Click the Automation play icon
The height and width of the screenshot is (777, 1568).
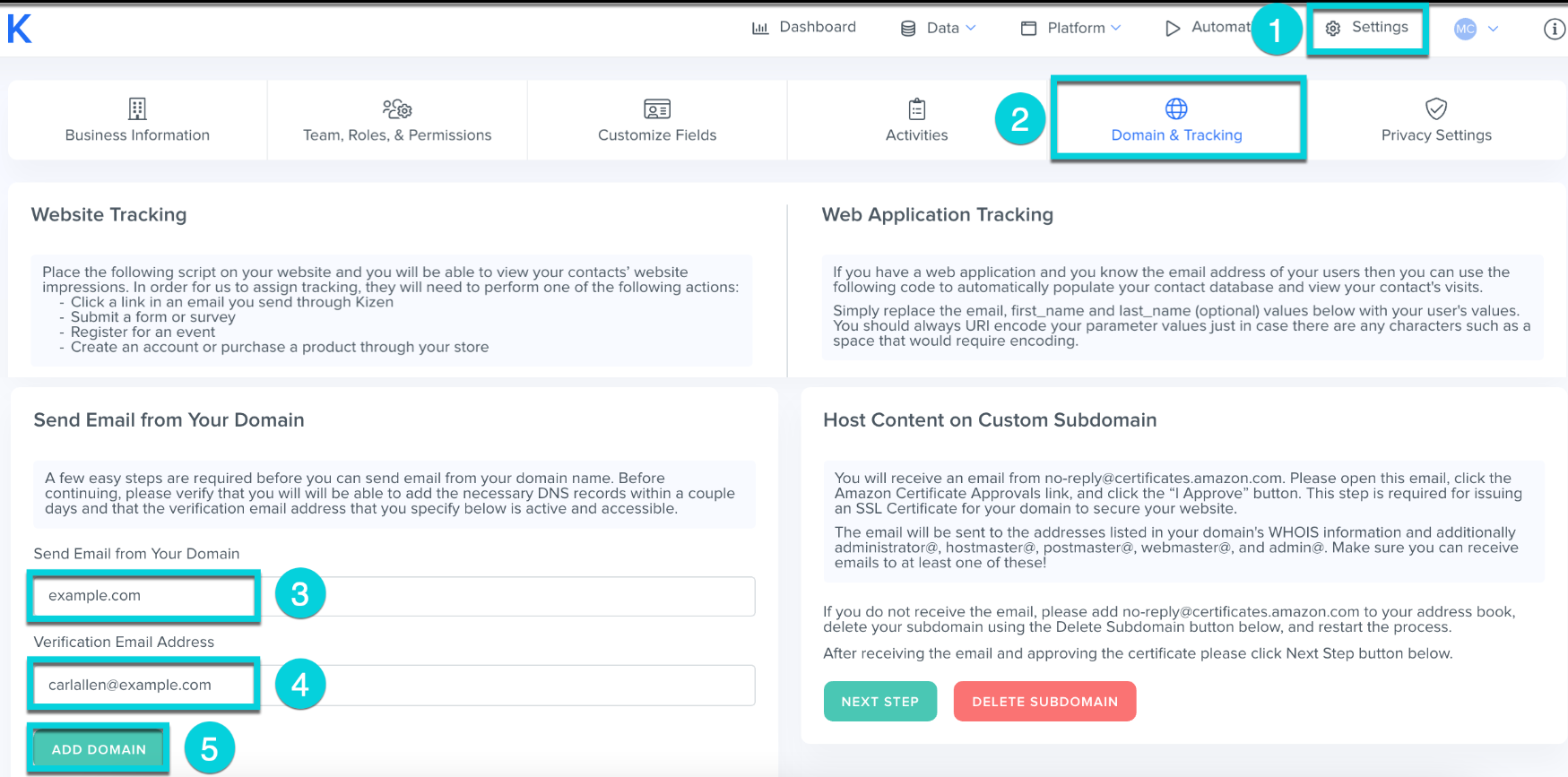1173,29
